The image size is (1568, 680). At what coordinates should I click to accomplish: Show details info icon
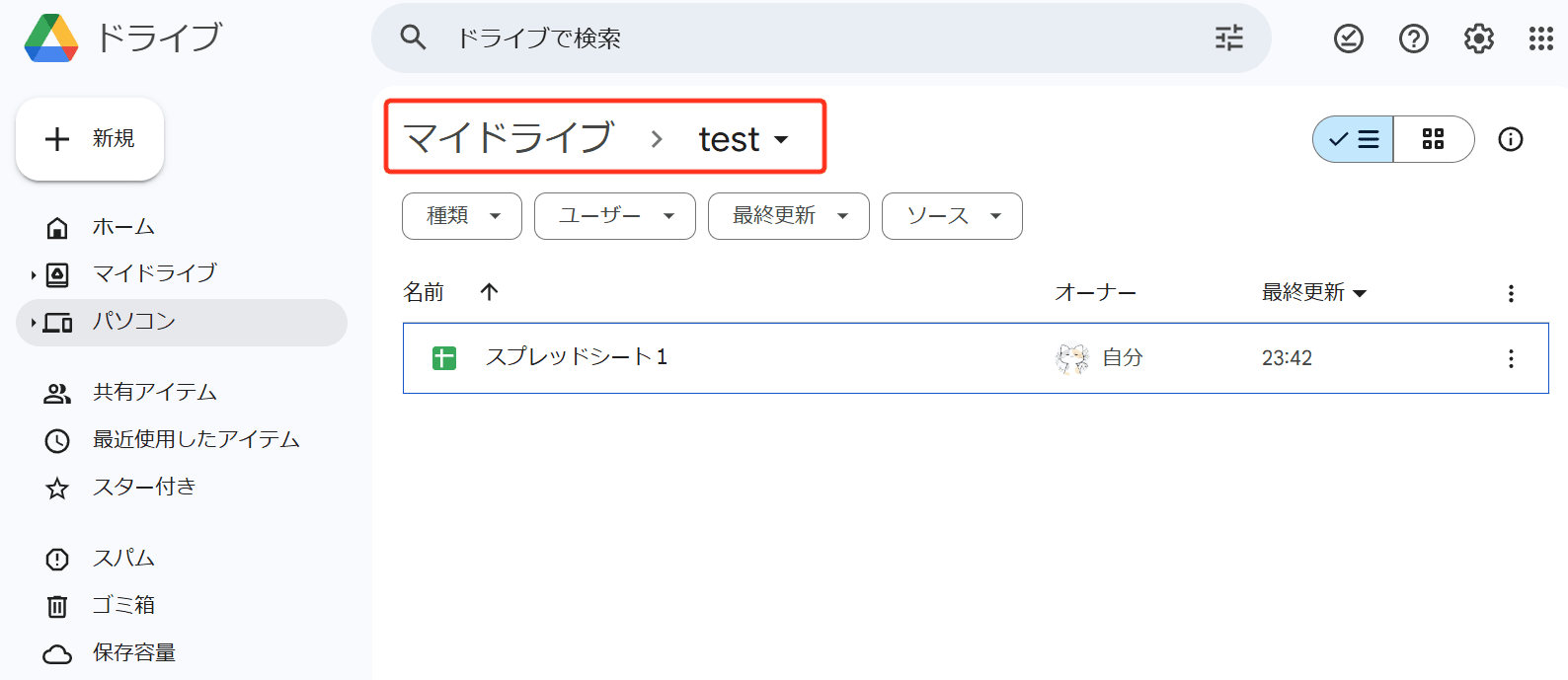pos(1511,139)
